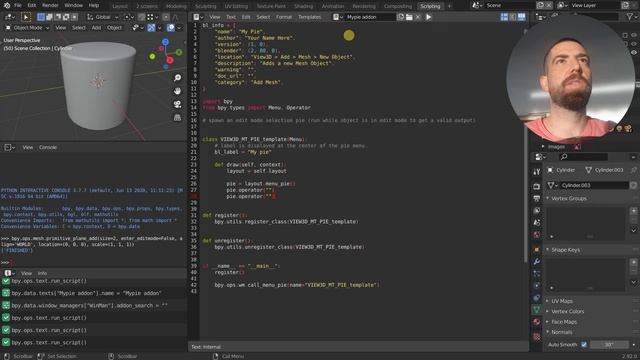
Task: Open the Global transform orientation dropdown
Action: click(x=103, y=17)
